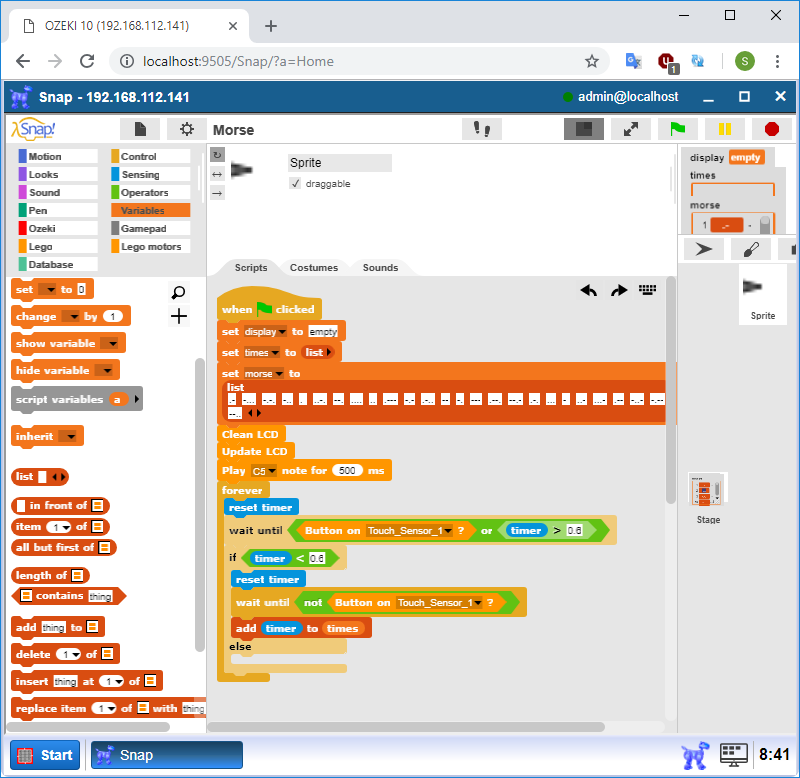Open the Sensing block category

pos(151,174)
